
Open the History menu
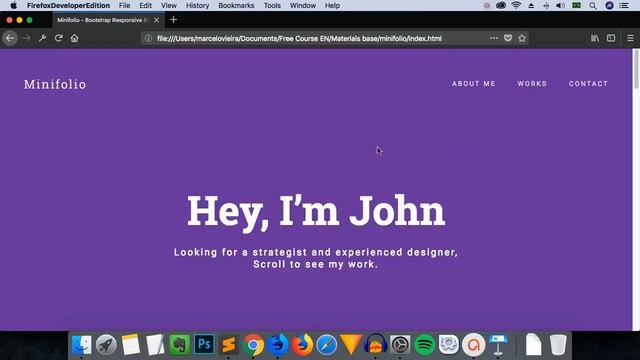pos(198,5)
